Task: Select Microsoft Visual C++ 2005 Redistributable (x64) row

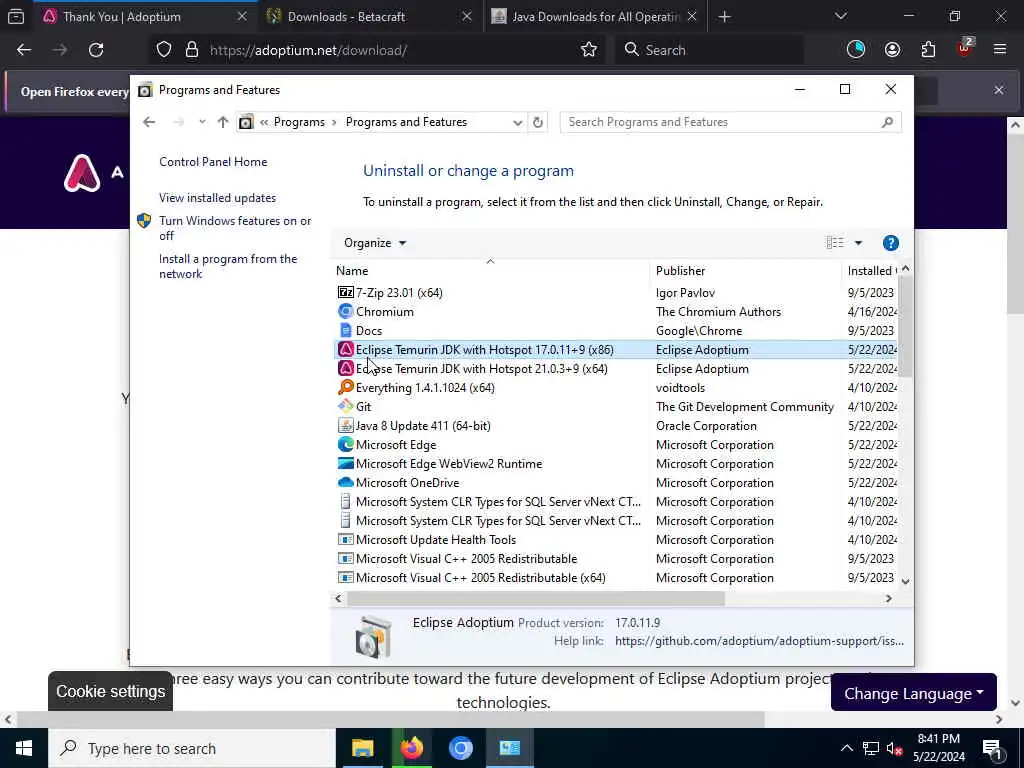Action: 615,578
